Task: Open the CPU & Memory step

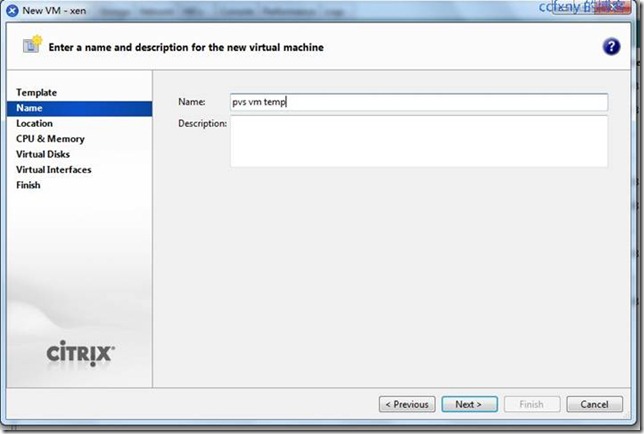Action: click(x=50, y=139)
